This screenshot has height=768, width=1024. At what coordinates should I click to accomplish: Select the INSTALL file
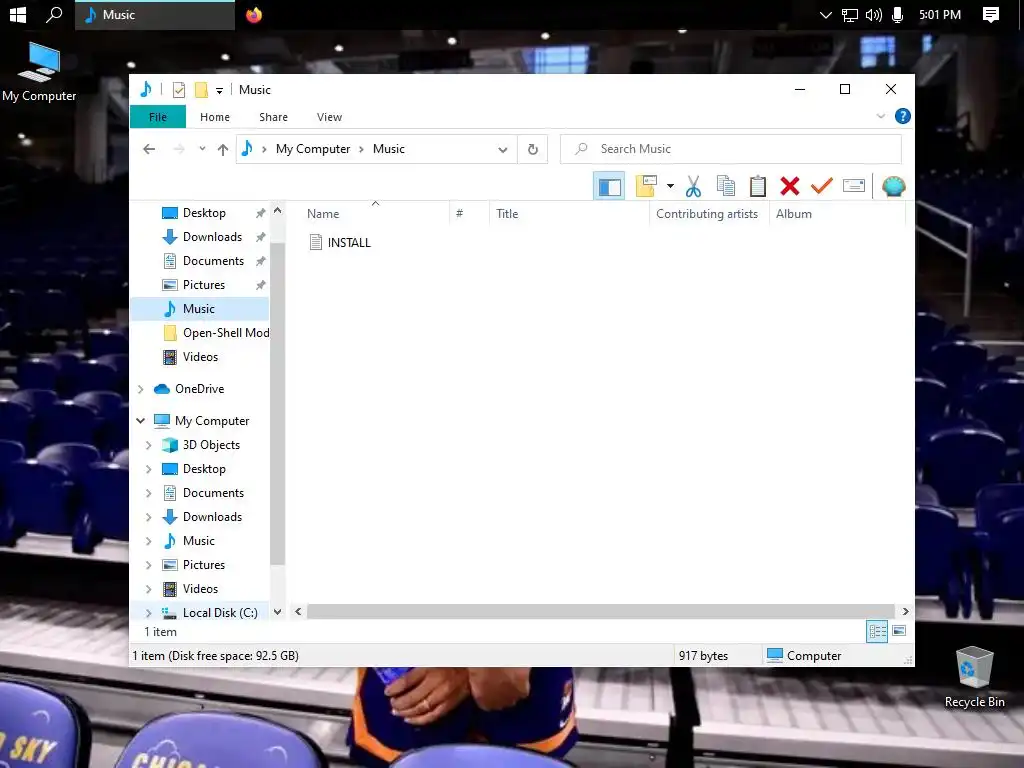coord(340,242)
